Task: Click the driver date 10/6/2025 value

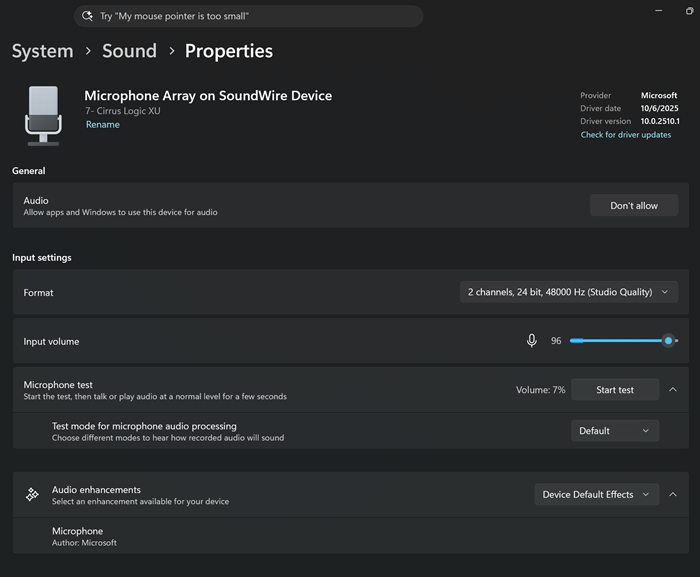Action: click(659, 108)
